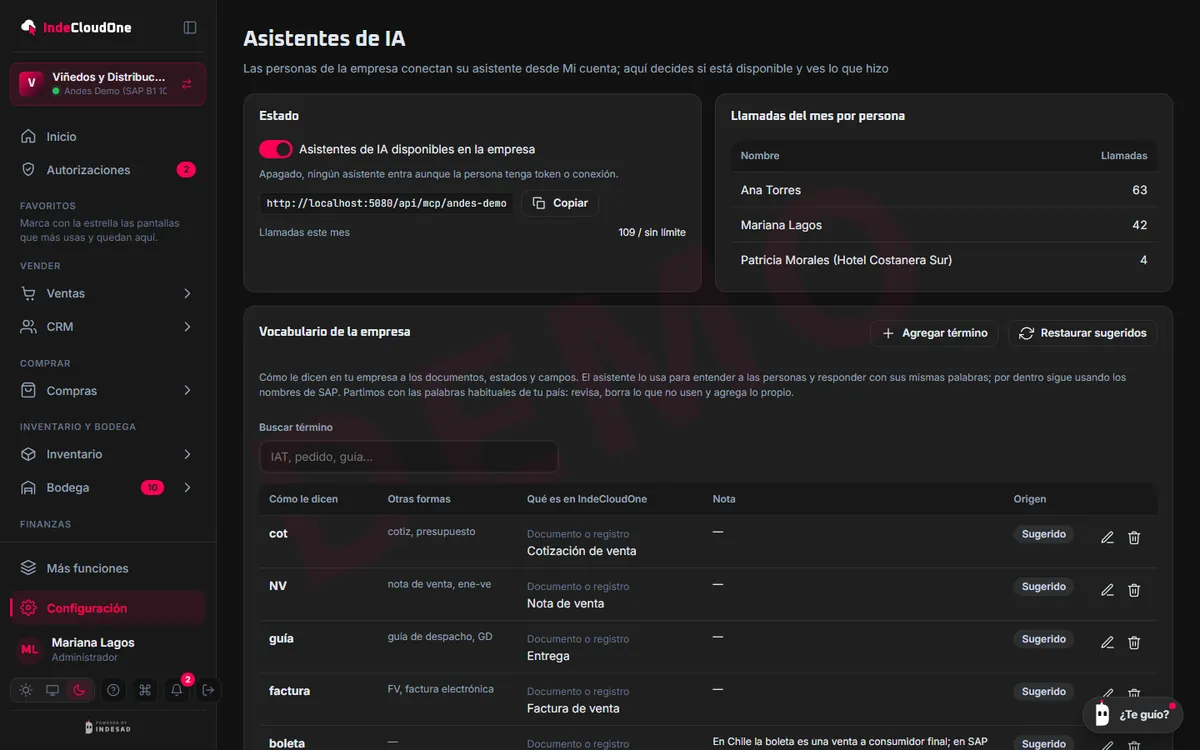Screen dimensions: 1200x750
Task: Click the "109 / sin límite" value
Action: click(x=652, y=232)
